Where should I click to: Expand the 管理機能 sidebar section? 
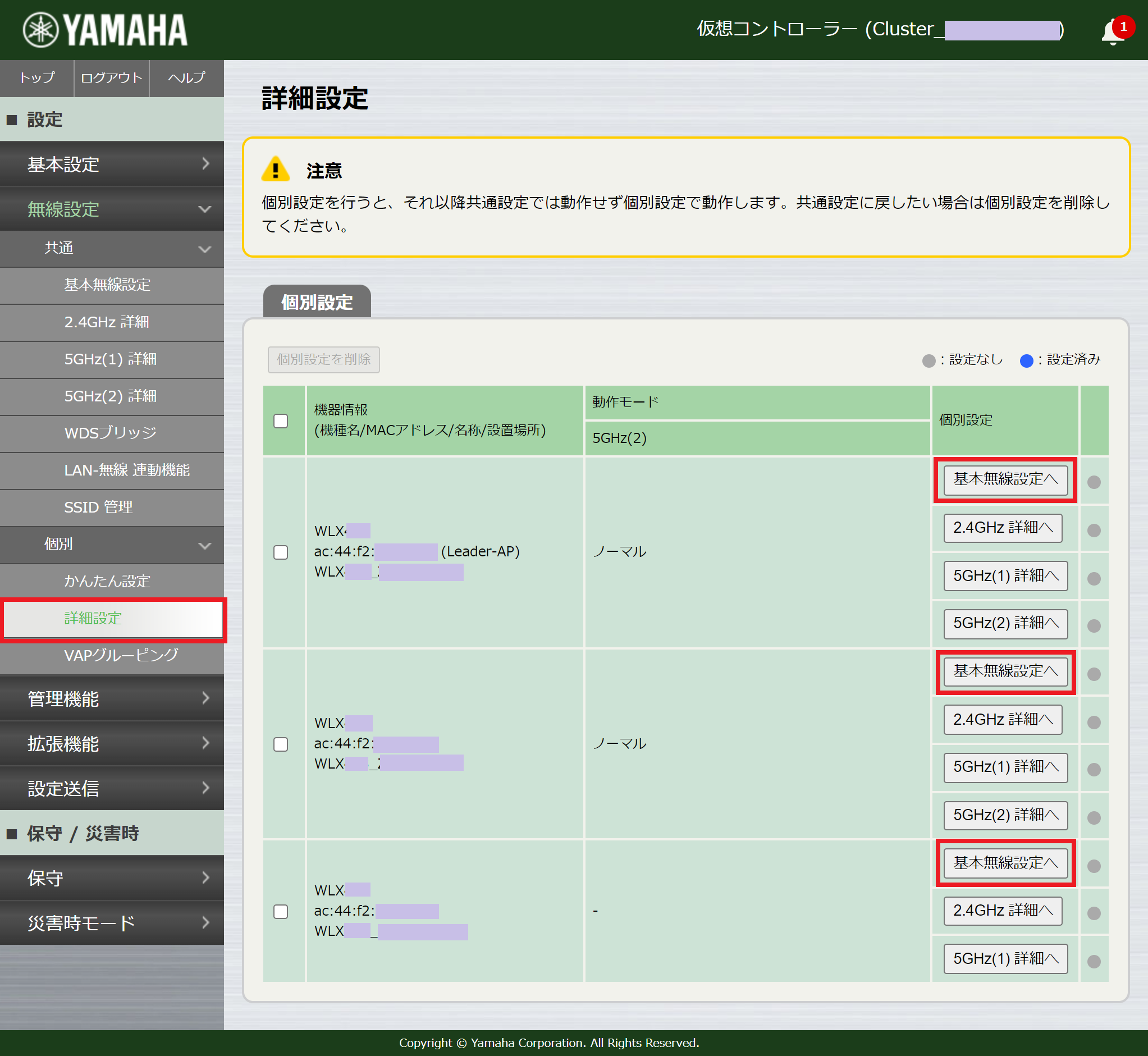112,698
